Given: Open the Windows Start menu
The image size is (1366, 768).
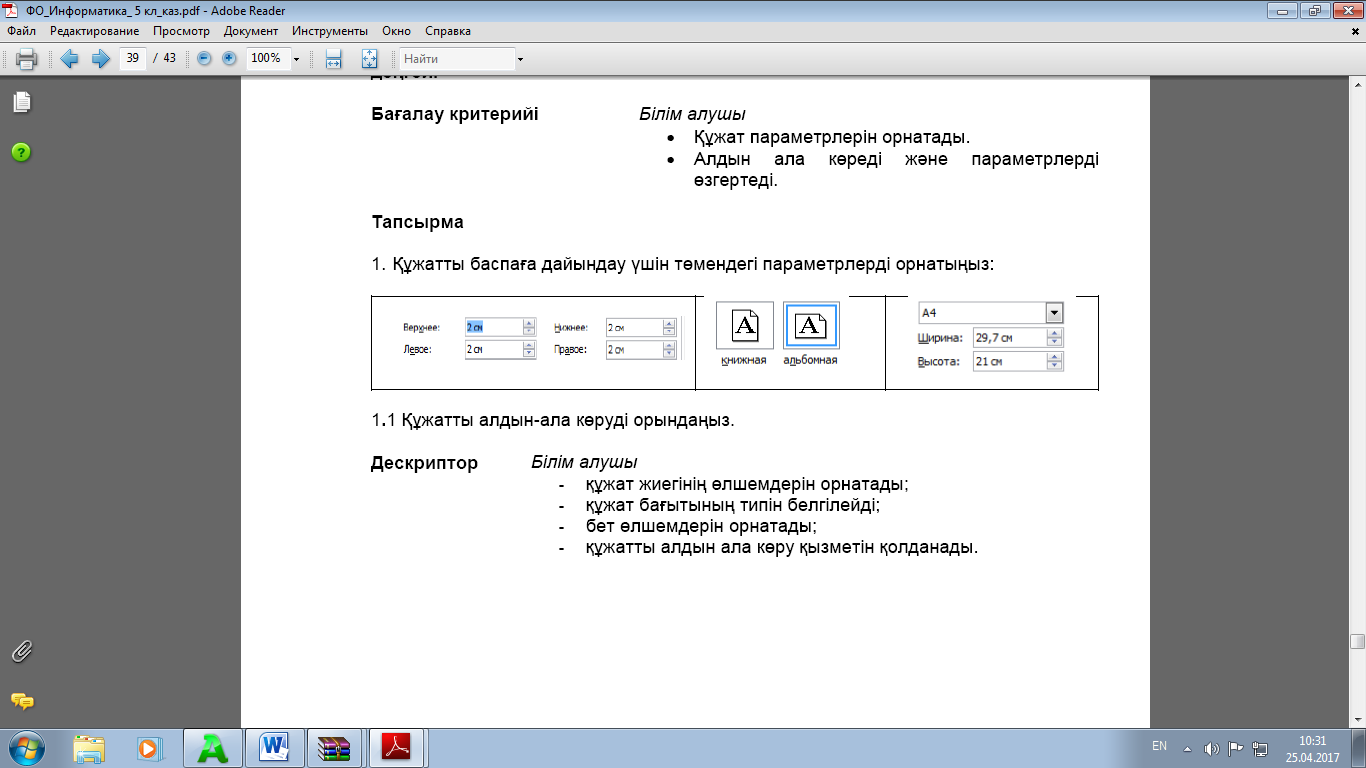Looking at the screenshot, I should [27, 747].
